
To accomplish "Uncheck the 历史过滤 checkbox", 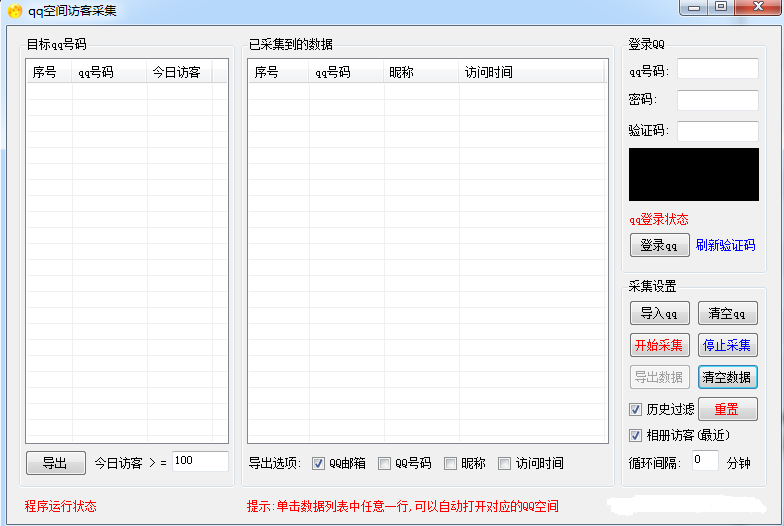I will point(635,409).
